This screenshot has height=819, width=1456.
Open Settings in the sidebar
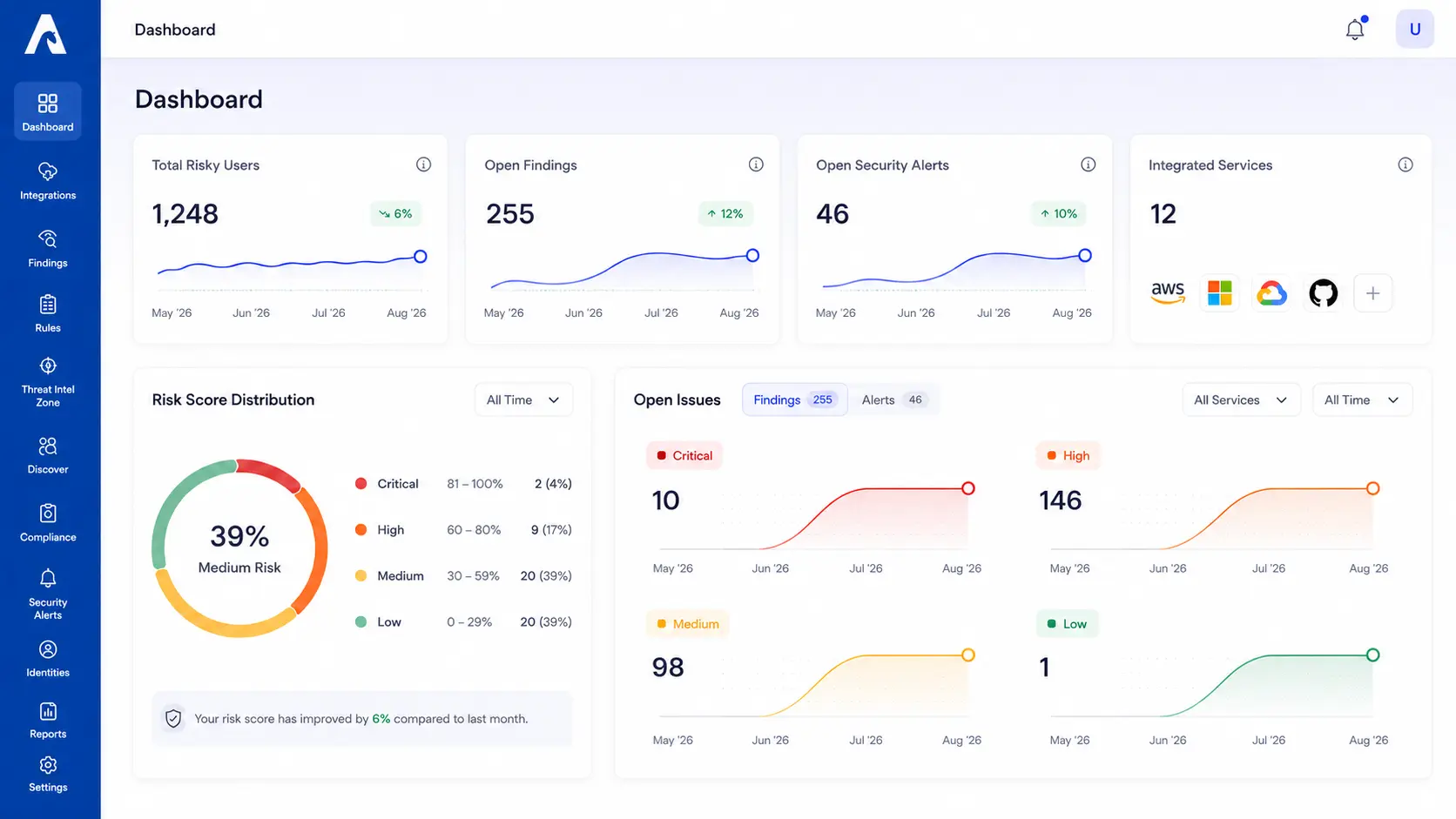tap(48, 774)
